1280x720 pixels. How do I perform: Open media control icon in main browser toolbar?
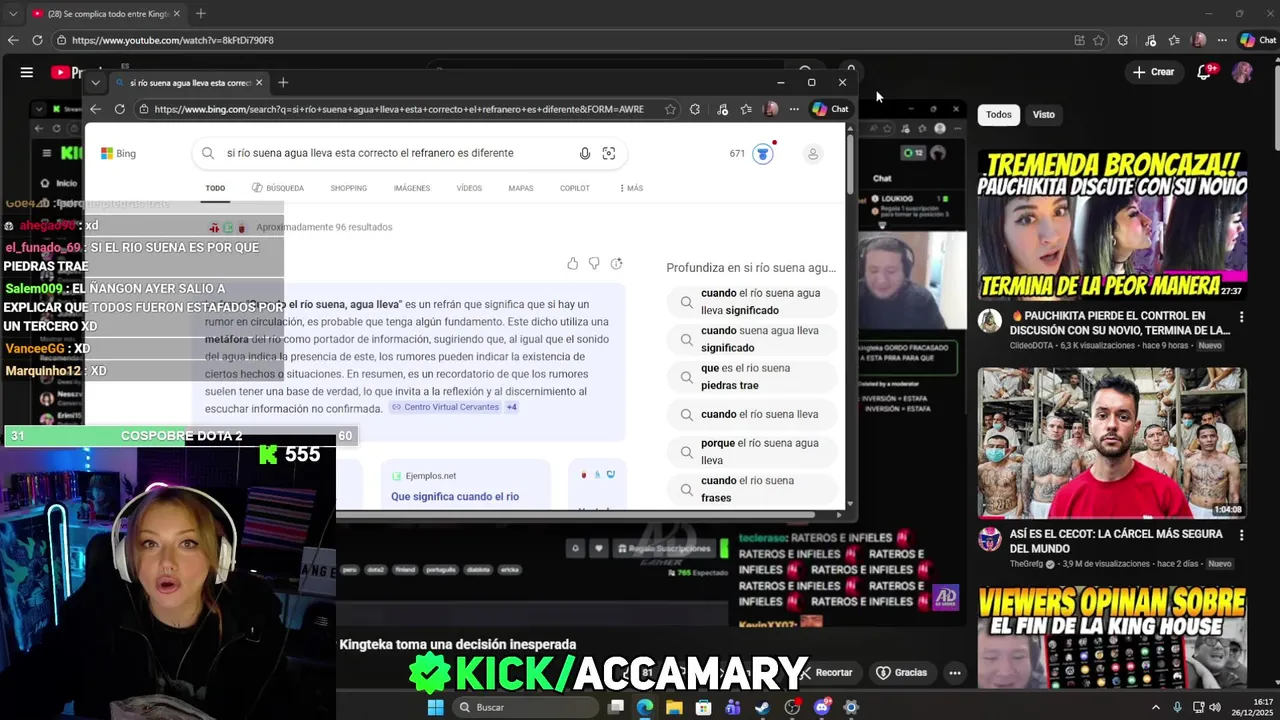pyautogui.click(x=1151, y=40)
